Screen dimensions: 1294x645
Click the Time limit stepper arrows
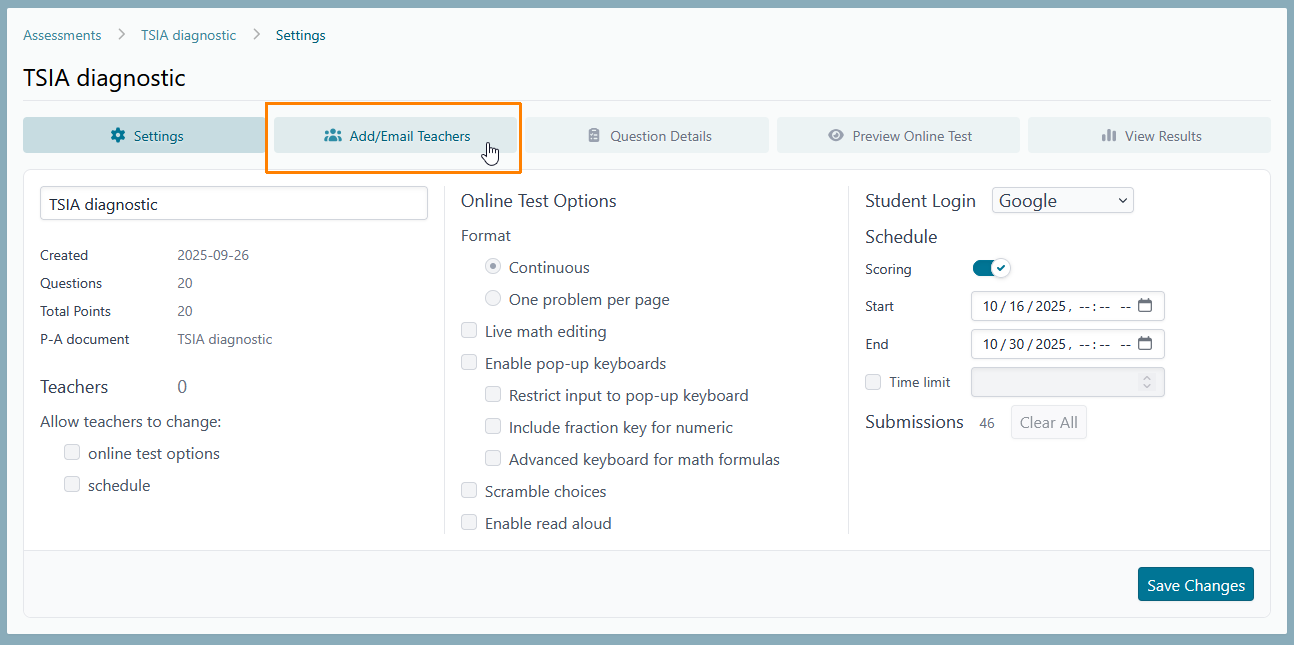(1146, 382)
